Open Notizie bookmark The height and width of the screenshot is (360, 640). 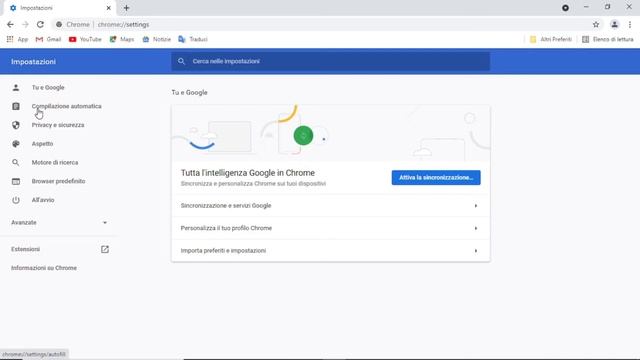tap(156, 39)
